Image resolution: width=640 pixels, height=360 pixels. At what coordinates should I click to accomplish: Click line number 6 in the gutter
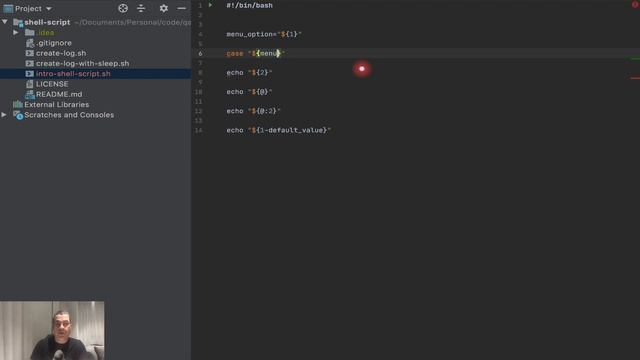(x=200, y=53)
